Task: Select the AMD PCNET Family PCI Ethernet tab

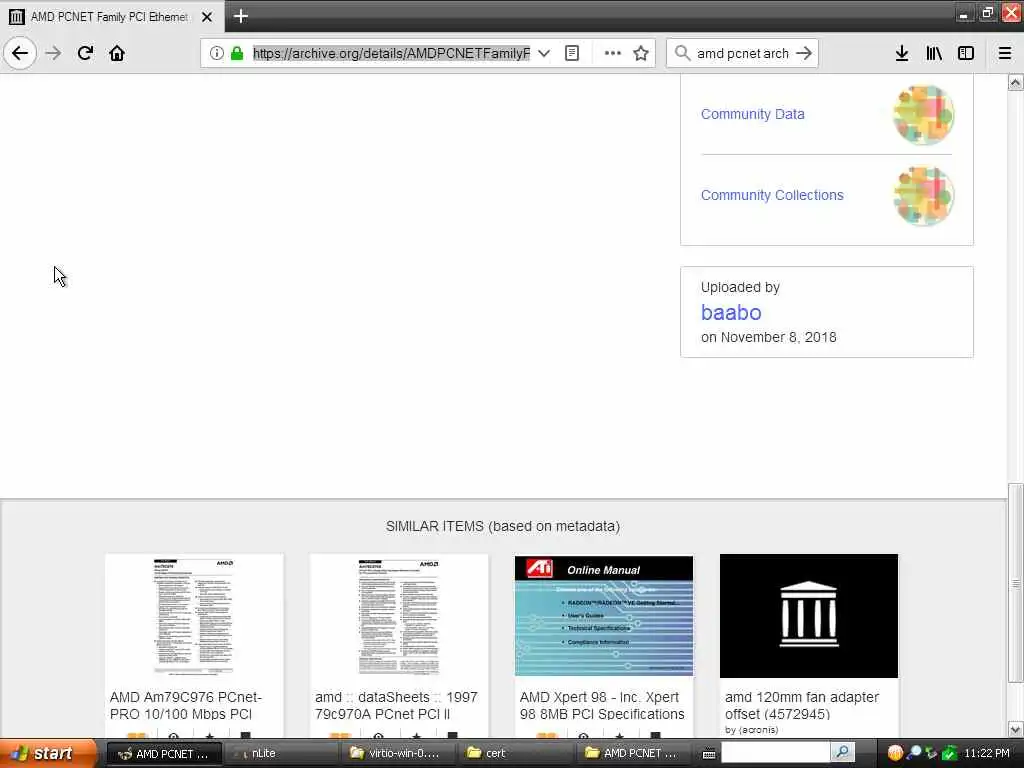Action: coord(109,16)
